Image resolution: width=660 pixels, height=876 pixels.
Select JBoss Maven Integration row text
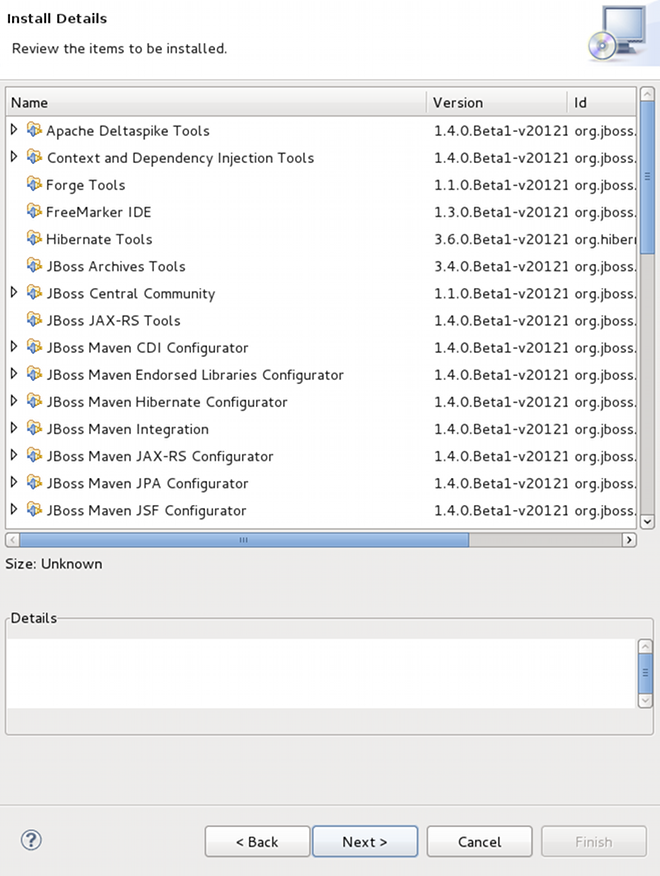(127, 430)
